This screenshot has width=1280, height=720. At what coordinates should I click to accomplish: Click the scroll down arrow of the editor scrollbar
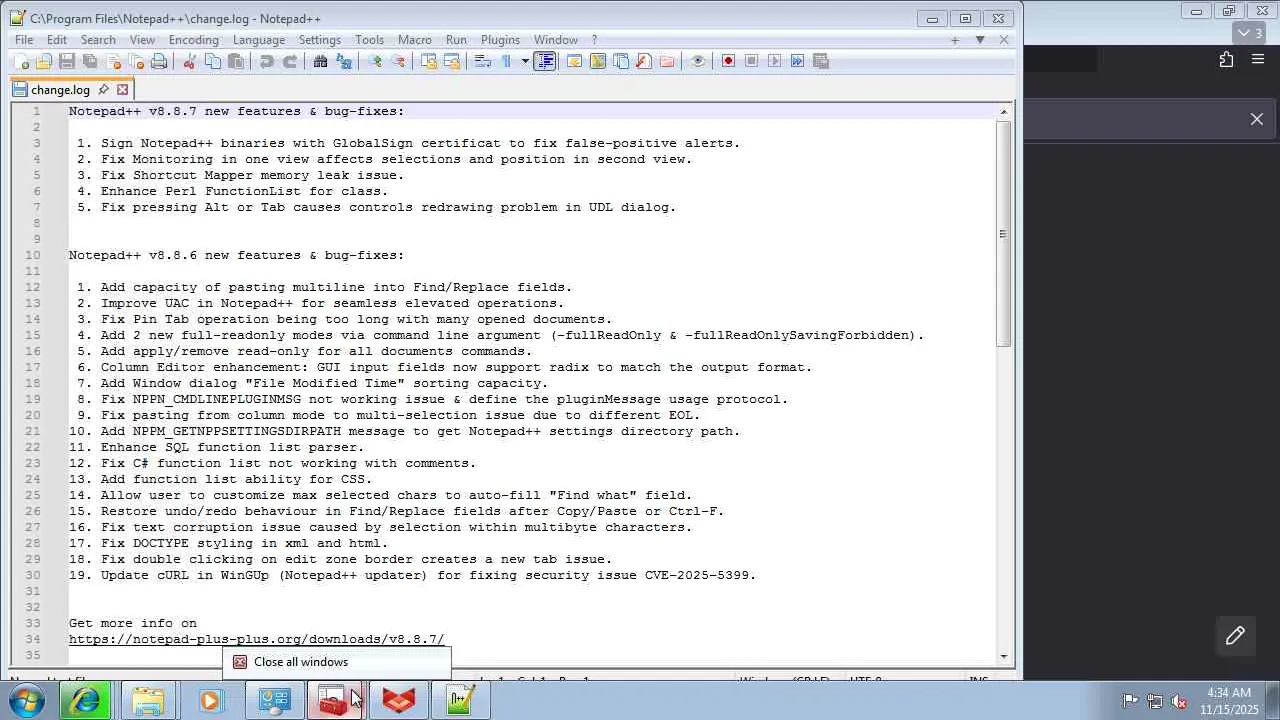[1003, 657]
